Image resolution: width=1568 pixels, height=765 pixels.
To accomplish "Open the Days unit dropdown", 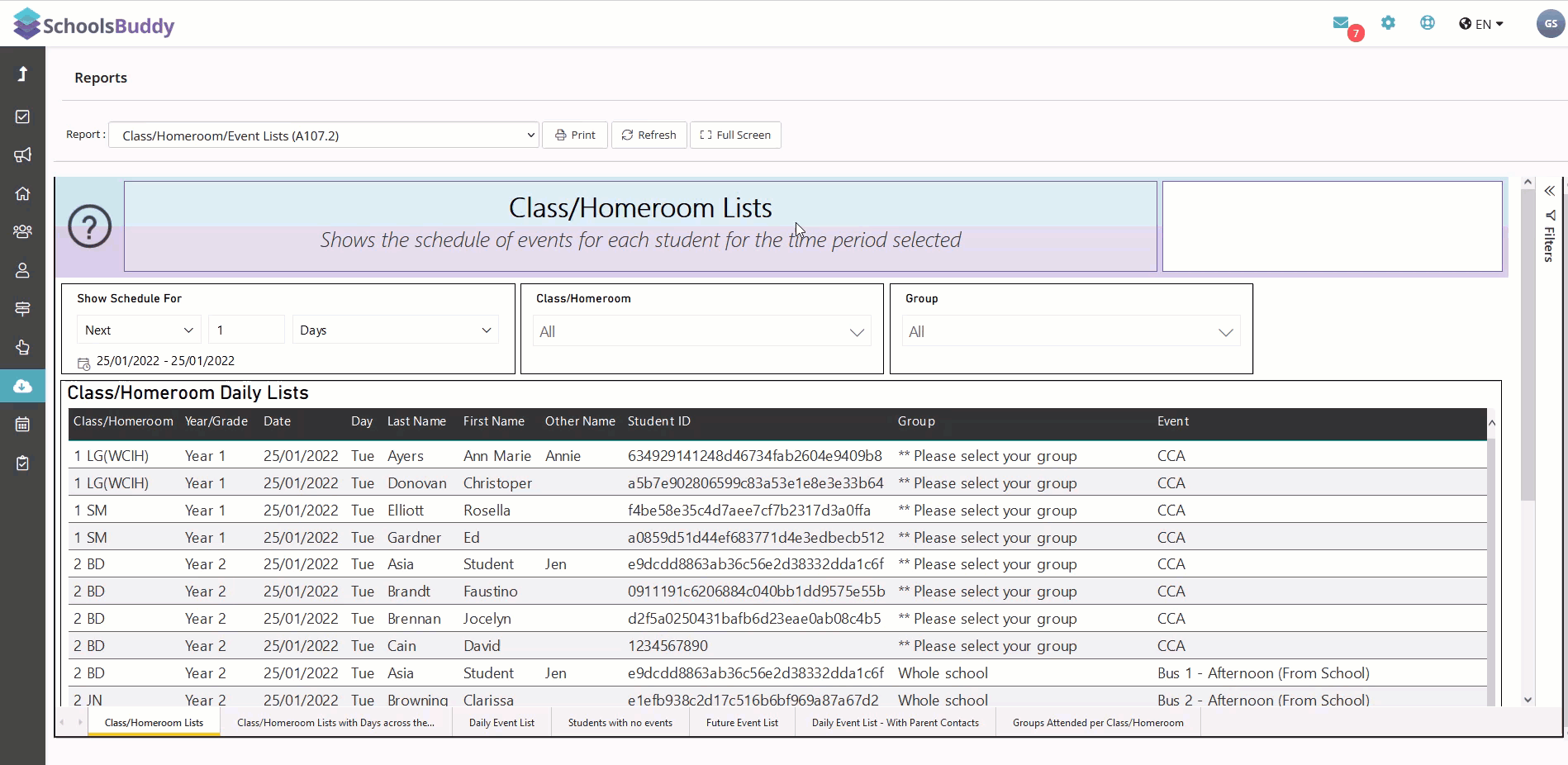I will point(396,330).
